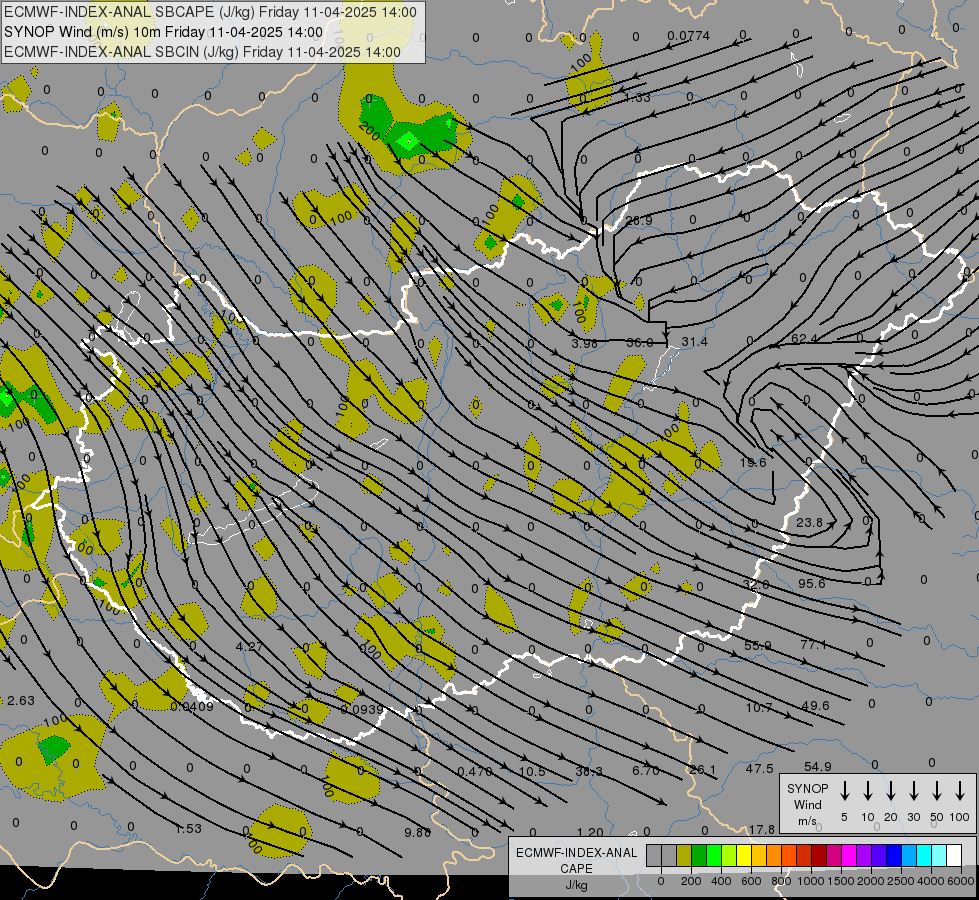Click the wind legend arrow for 10 m/s
979x900 pixels.
[x=868, y=791]
